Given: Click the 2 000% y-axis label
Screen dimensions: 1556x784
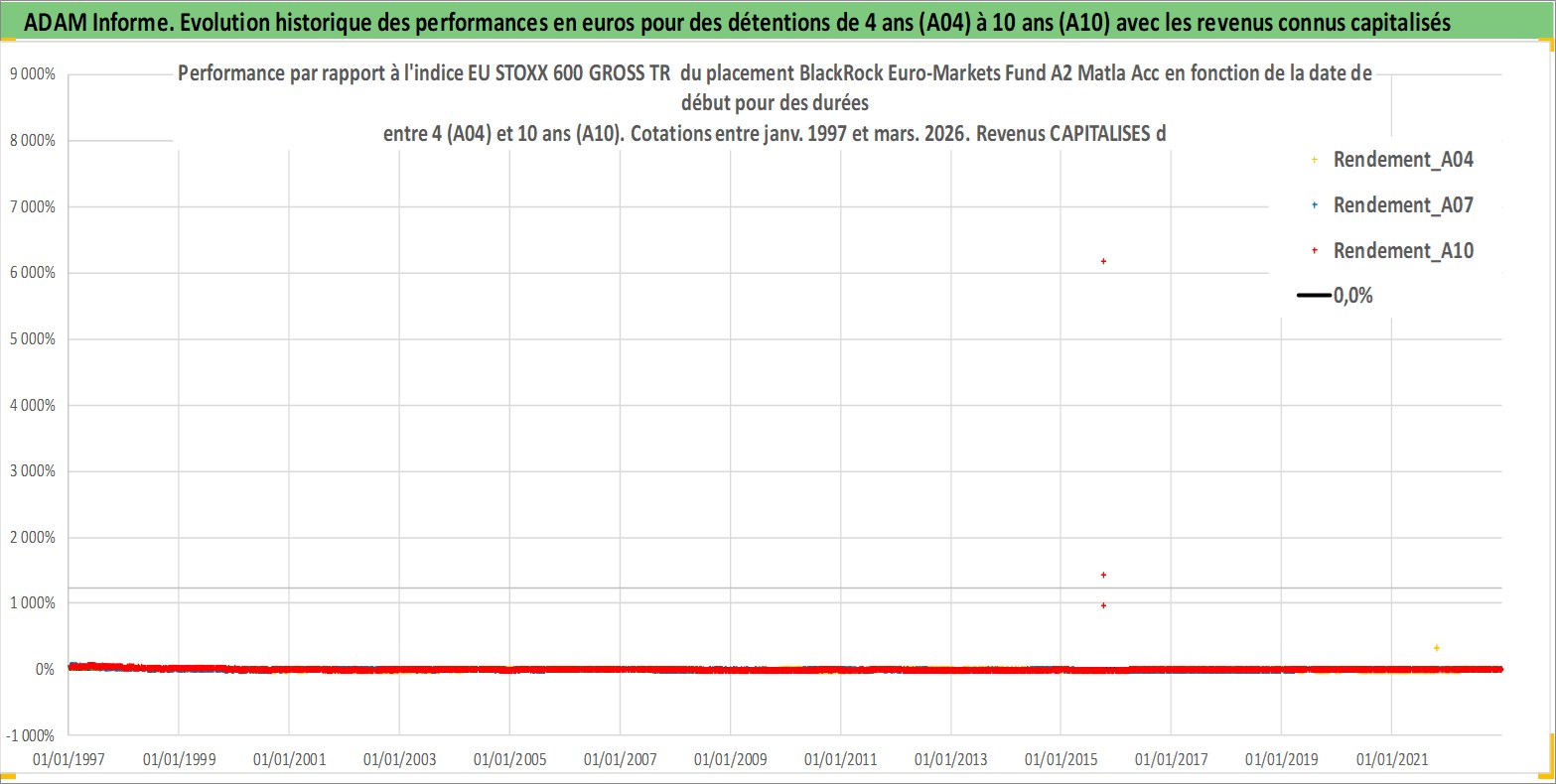Looking at the screenshot, I should (31, 537).
